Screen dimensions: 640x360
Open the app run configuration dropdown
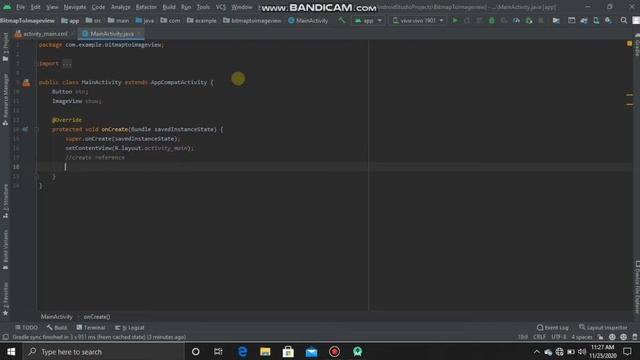click(368, 20)
